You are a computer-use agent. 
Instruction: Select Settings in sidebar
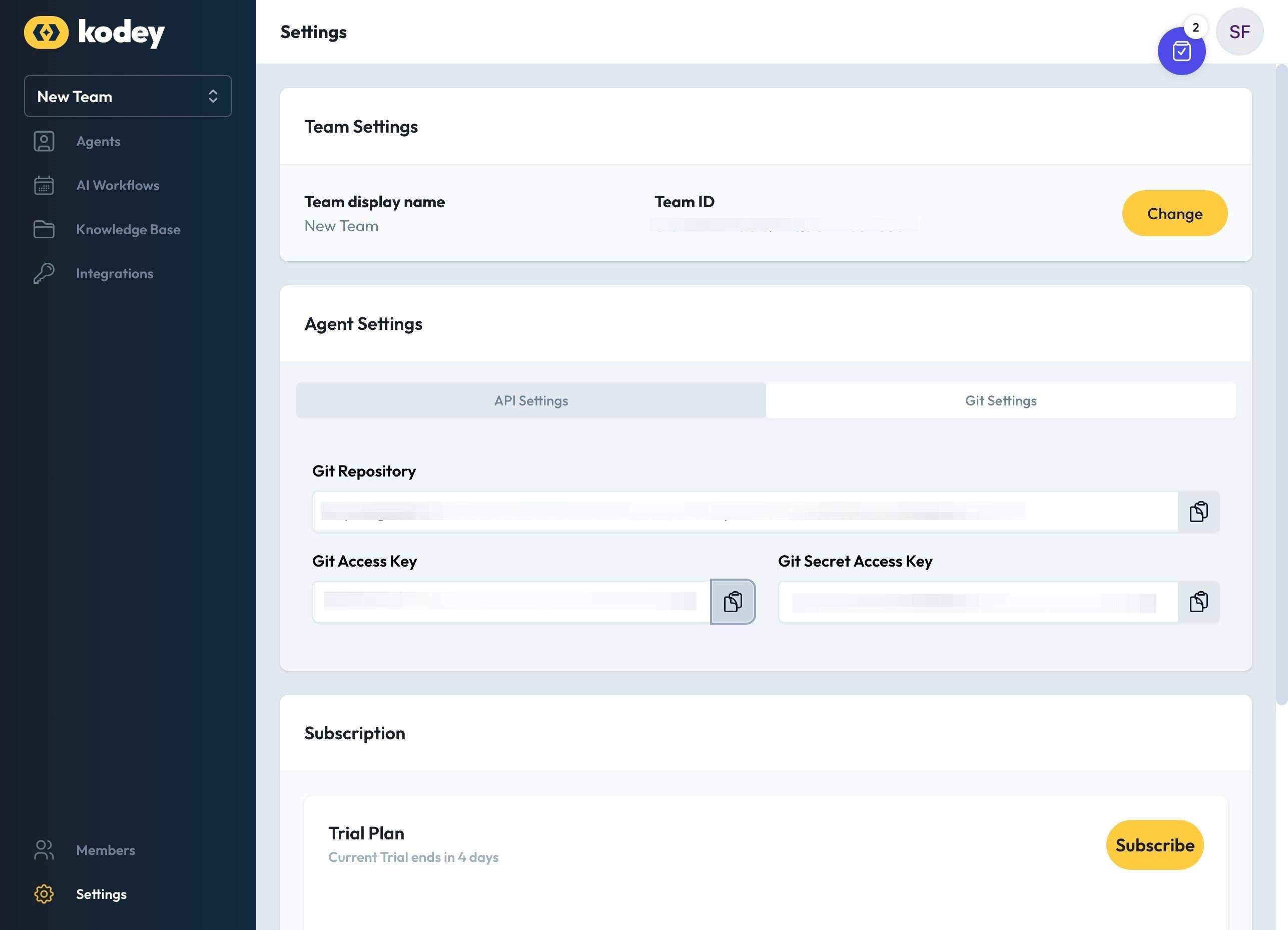tap(101, 894)
